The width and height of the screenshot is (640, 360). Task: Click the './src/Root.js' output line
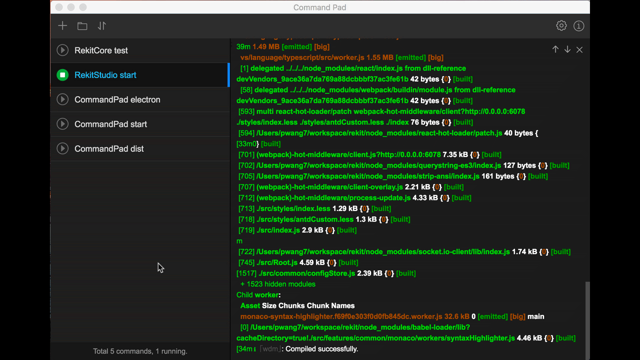298,262
